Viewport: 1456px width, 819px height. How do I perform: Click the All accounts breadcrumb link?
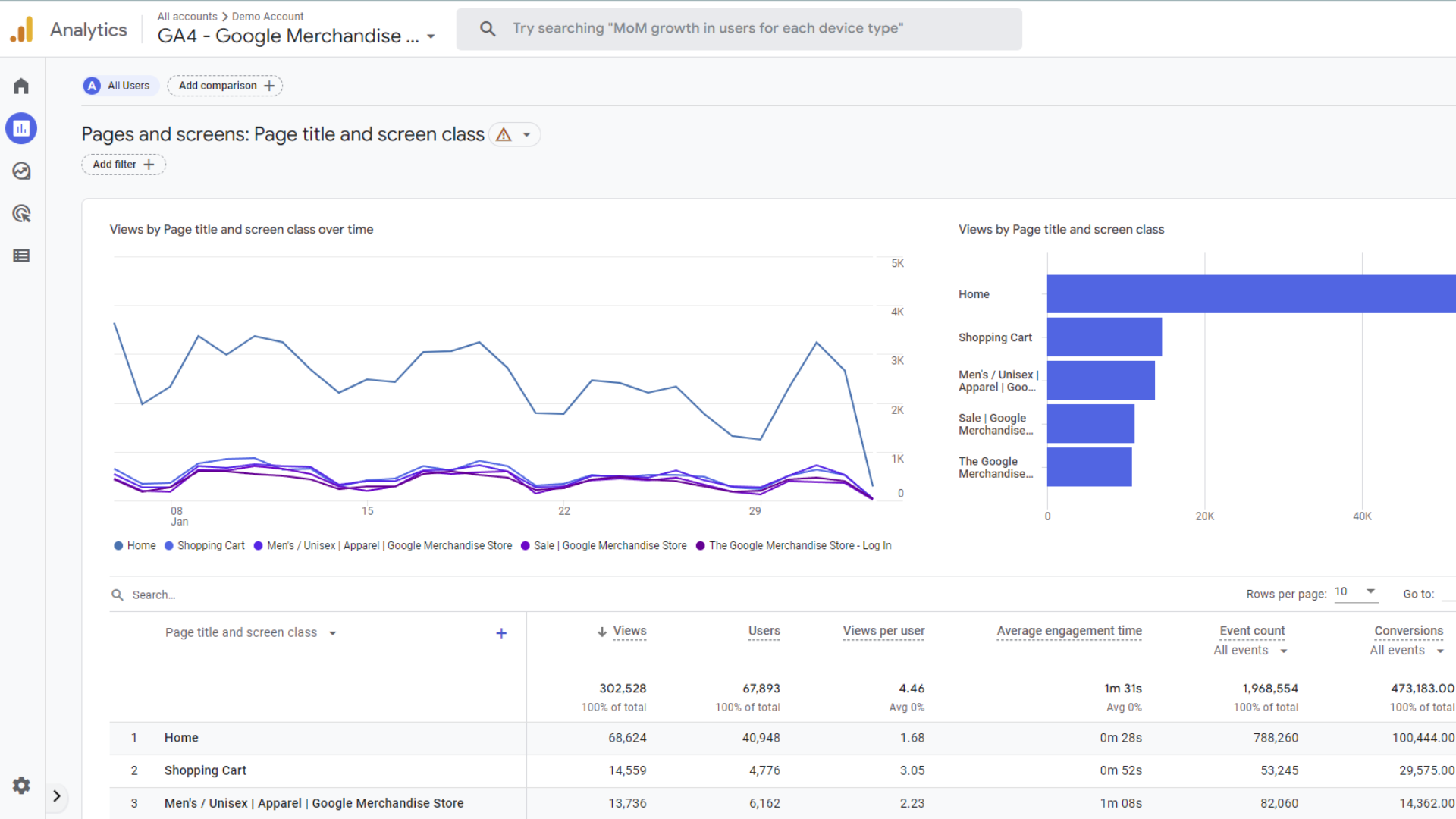tap(187, 17)
